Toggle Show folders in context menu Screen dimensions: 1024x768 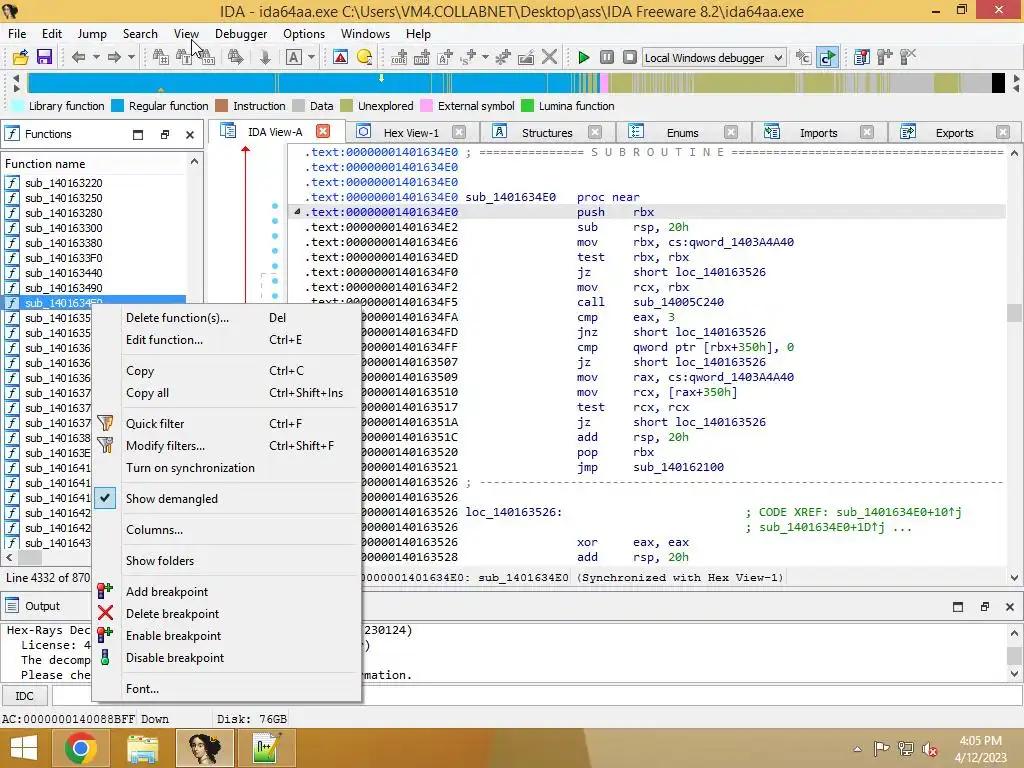[160, 561]
